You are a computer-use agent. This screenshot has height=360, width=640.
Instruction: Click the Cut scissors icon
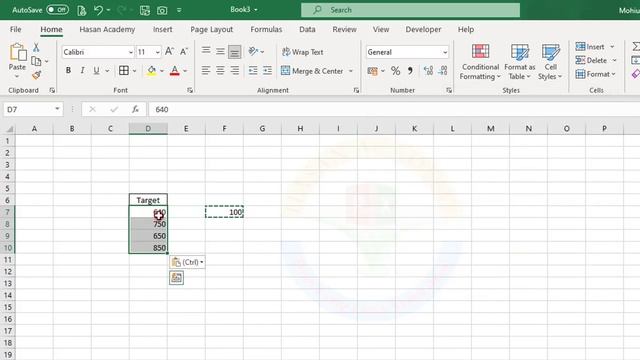point(36,47)
